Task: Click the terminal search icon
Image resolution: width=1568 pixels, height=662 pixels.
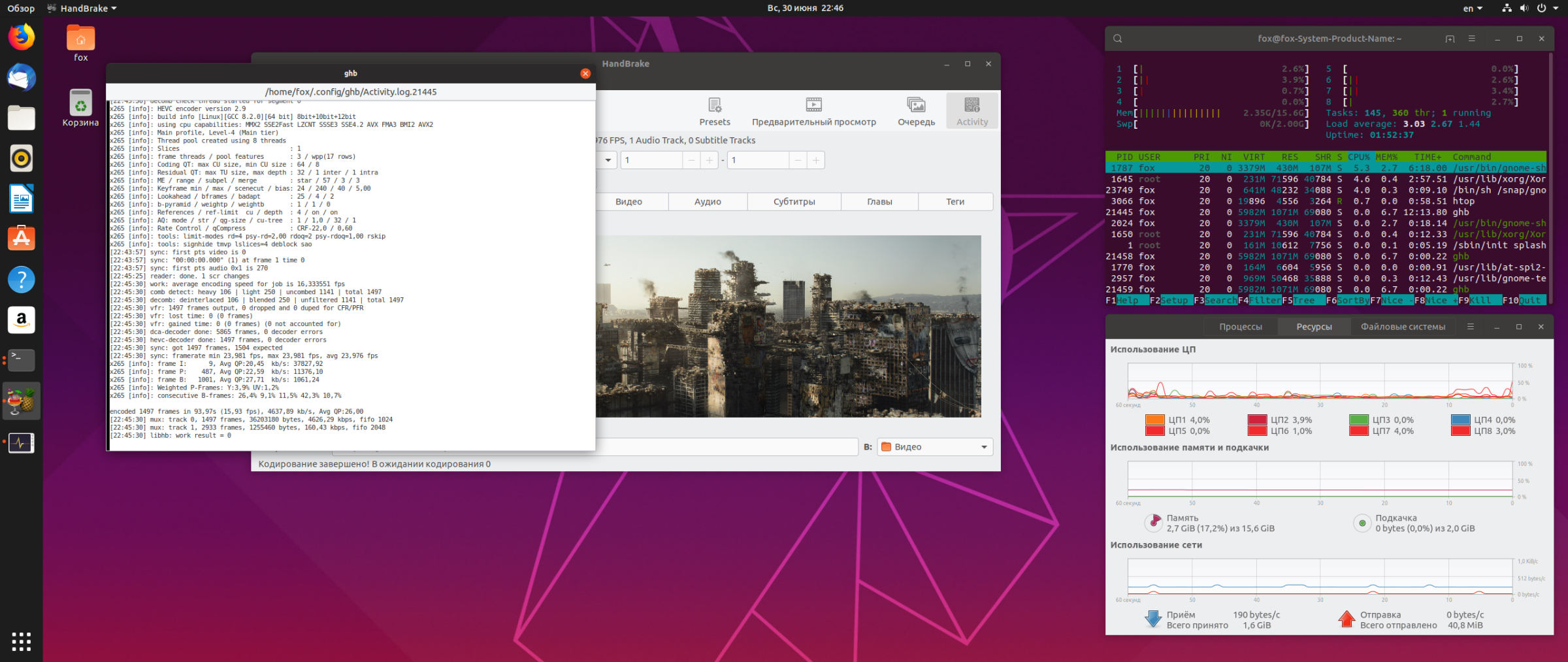Action: [1118, 39]
